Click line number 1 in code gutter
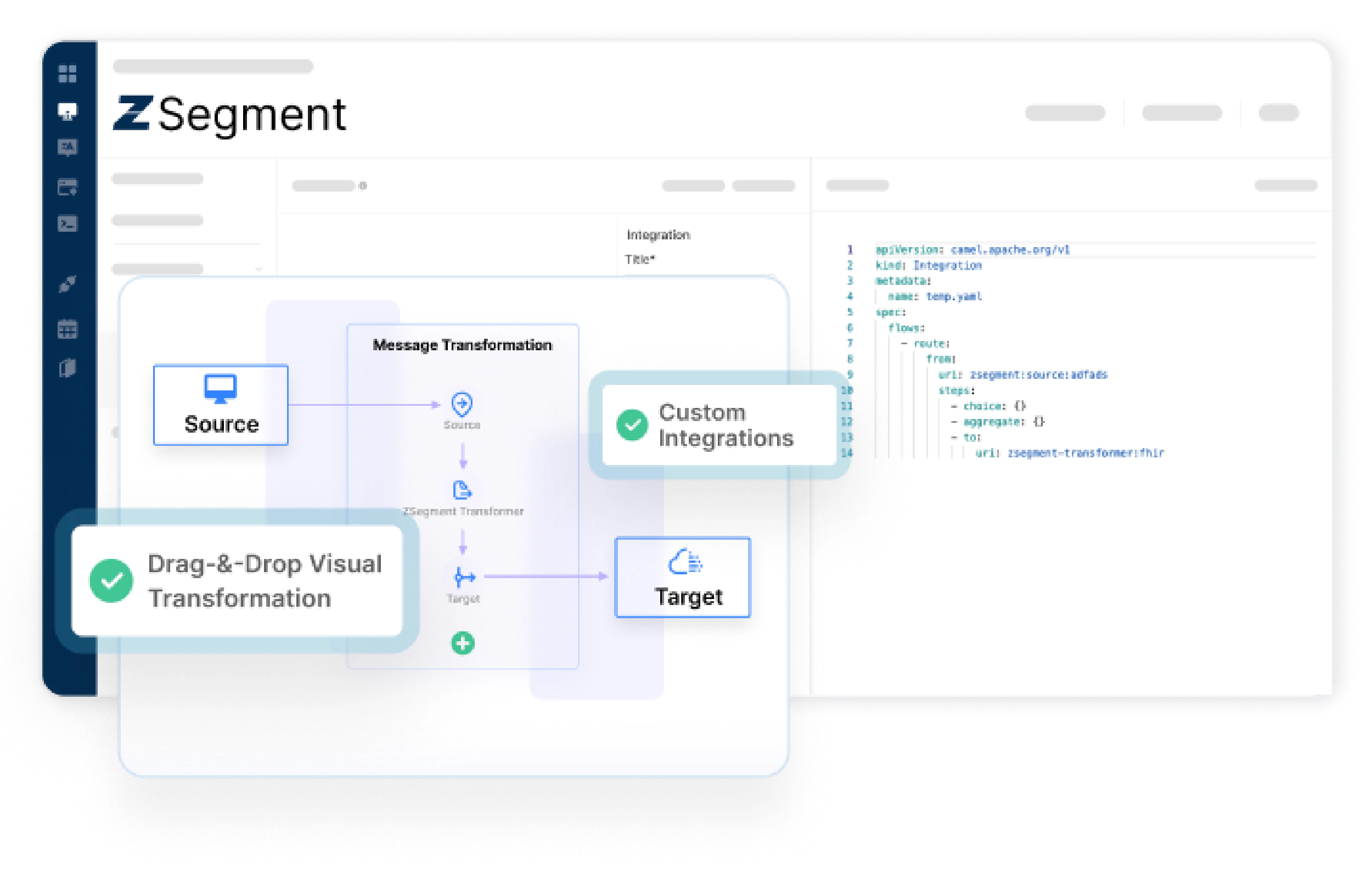The height and width of the screenshot is (890, 1372). point(850,250)
